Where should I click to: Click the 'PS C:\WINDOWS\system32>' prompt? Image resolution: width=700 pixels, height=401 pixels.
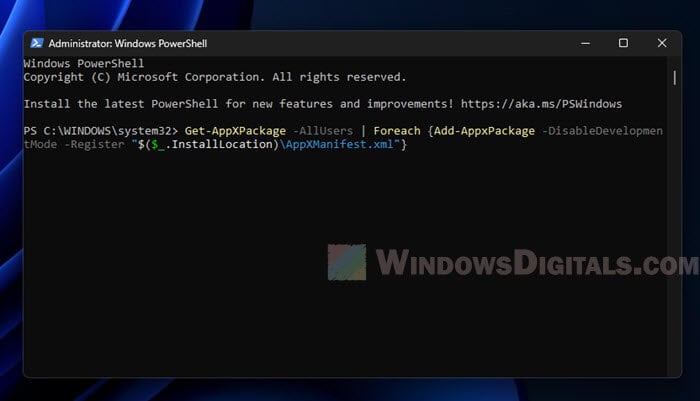(x=101, y=131)
